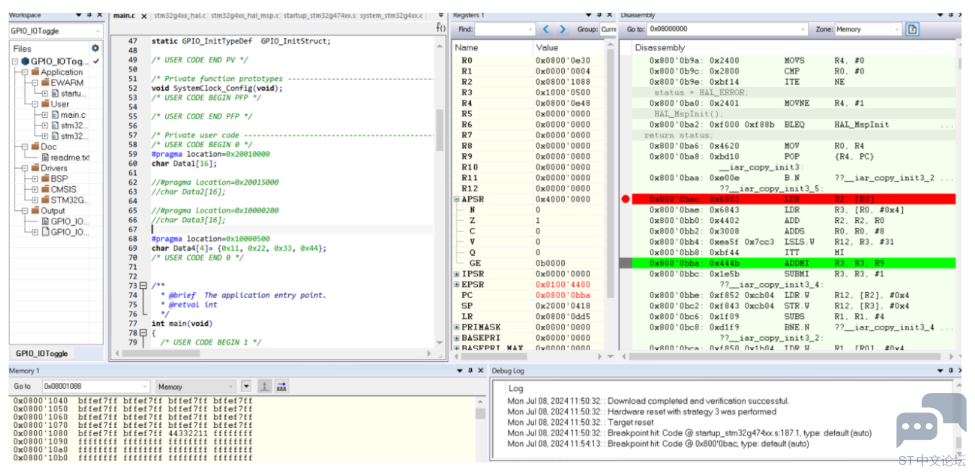Expand the PRIMASK register node
This screenshot has width=975, height=476.
coord(457,327)
